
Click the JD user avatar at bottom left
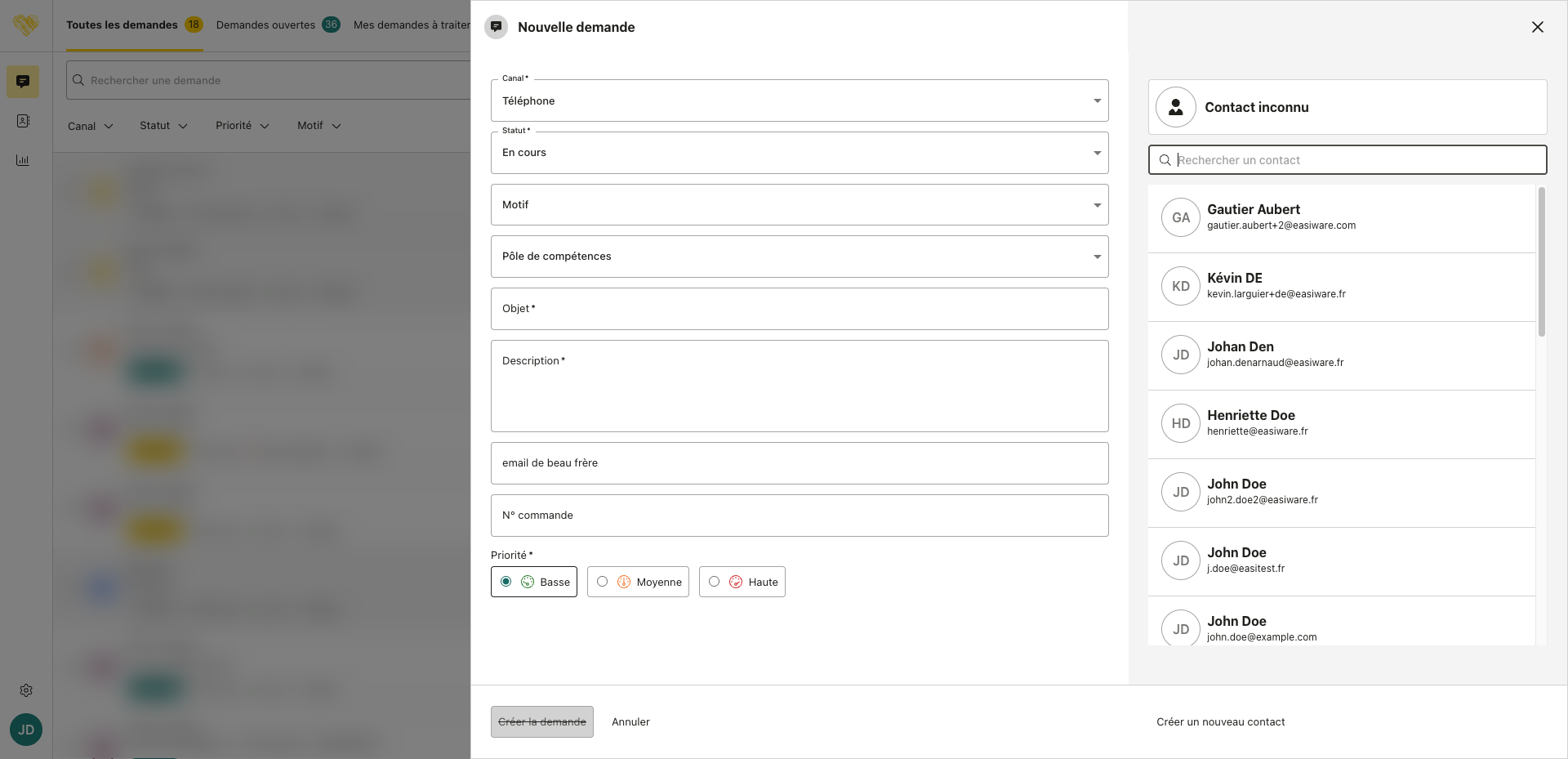pyautogui.click(x=26, y=730)
